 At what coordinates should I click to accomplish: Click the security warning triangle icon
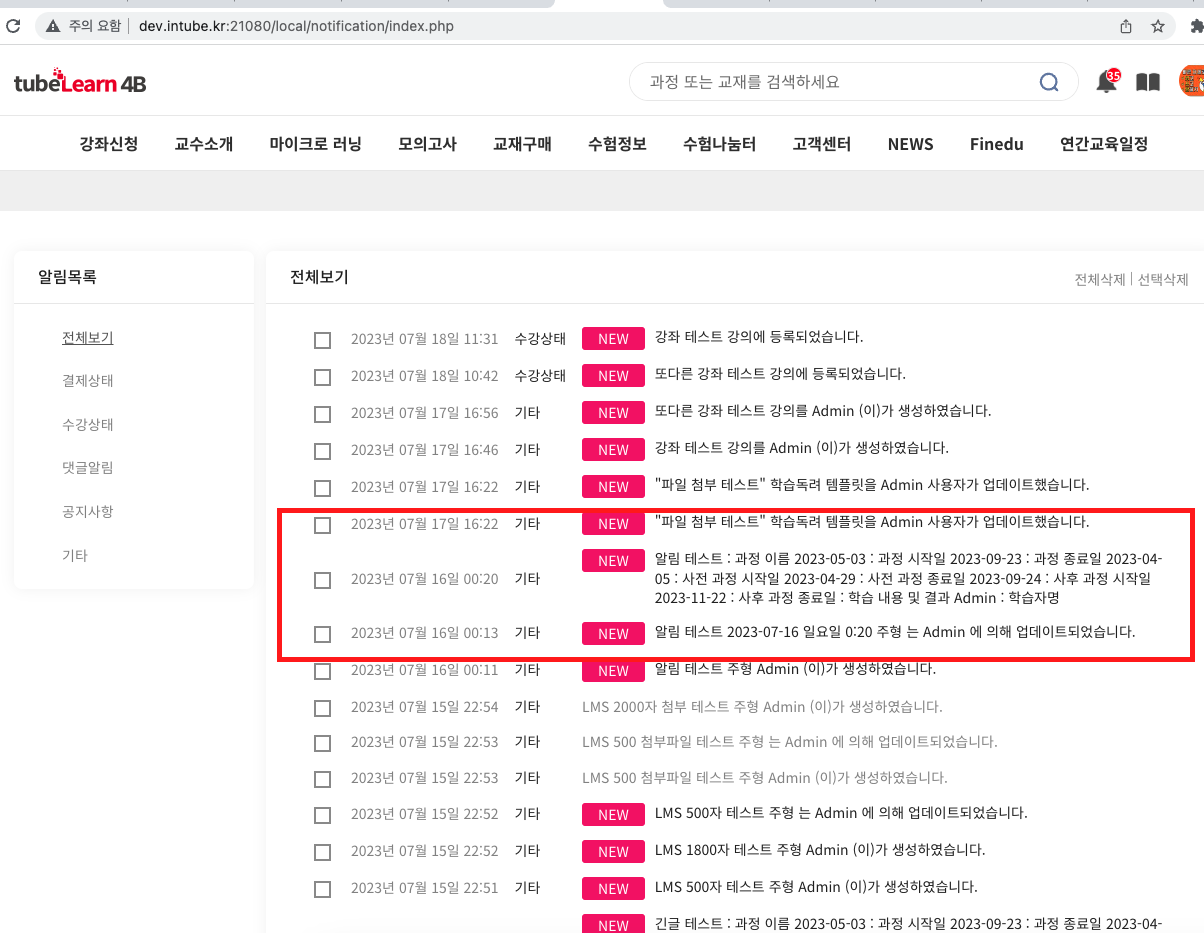[x=53, y=26]
